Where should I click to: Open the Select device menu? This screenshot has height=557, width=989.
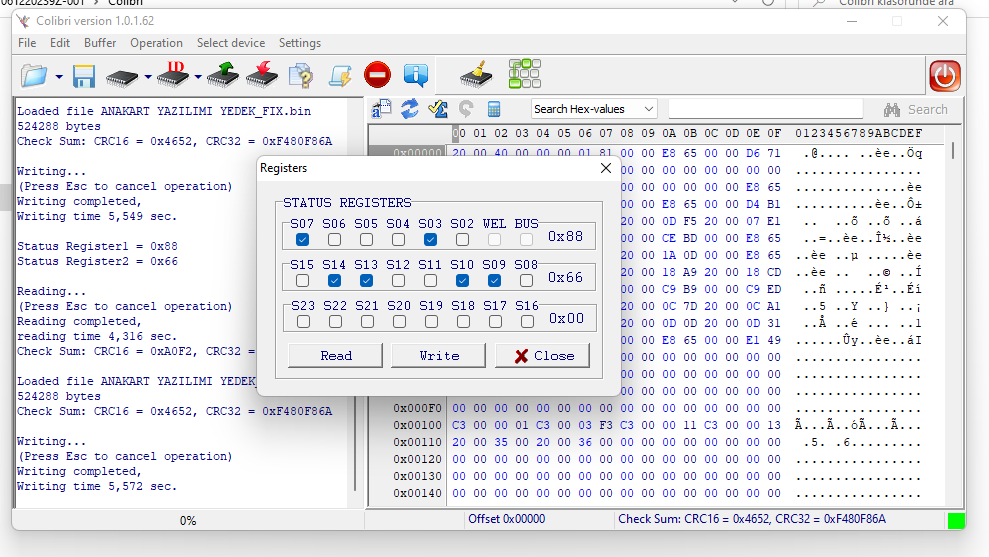231,43
